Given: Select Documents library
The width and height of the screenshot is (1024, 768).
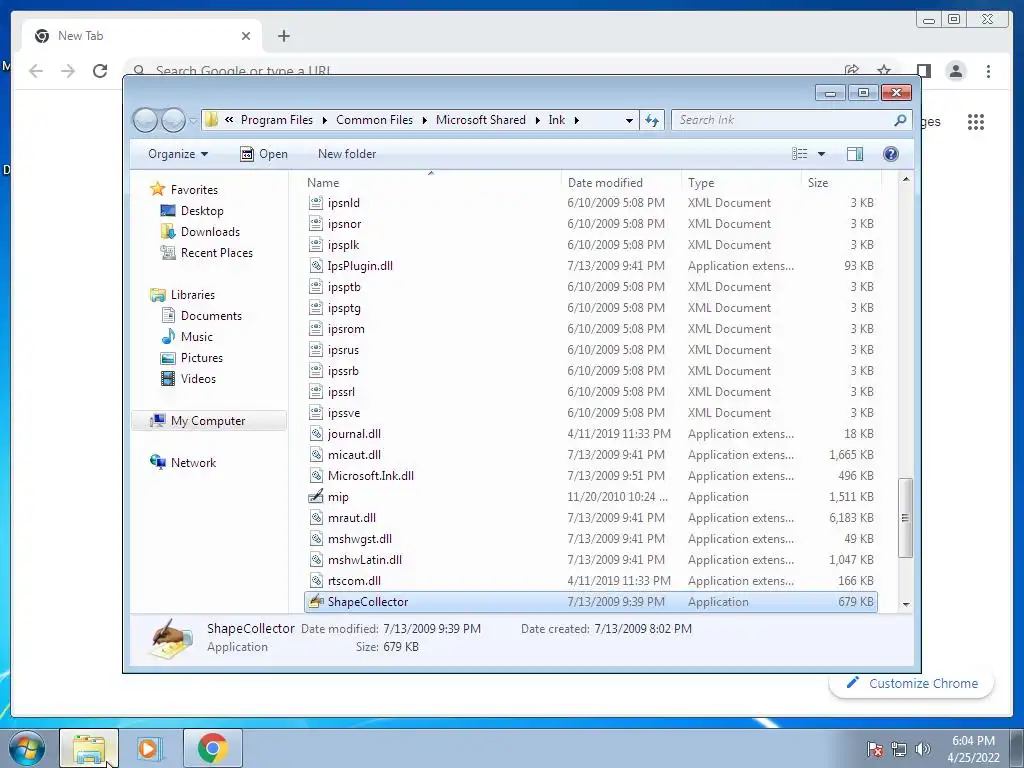Looking at the screenshot, I should click(x=201, y=315).
